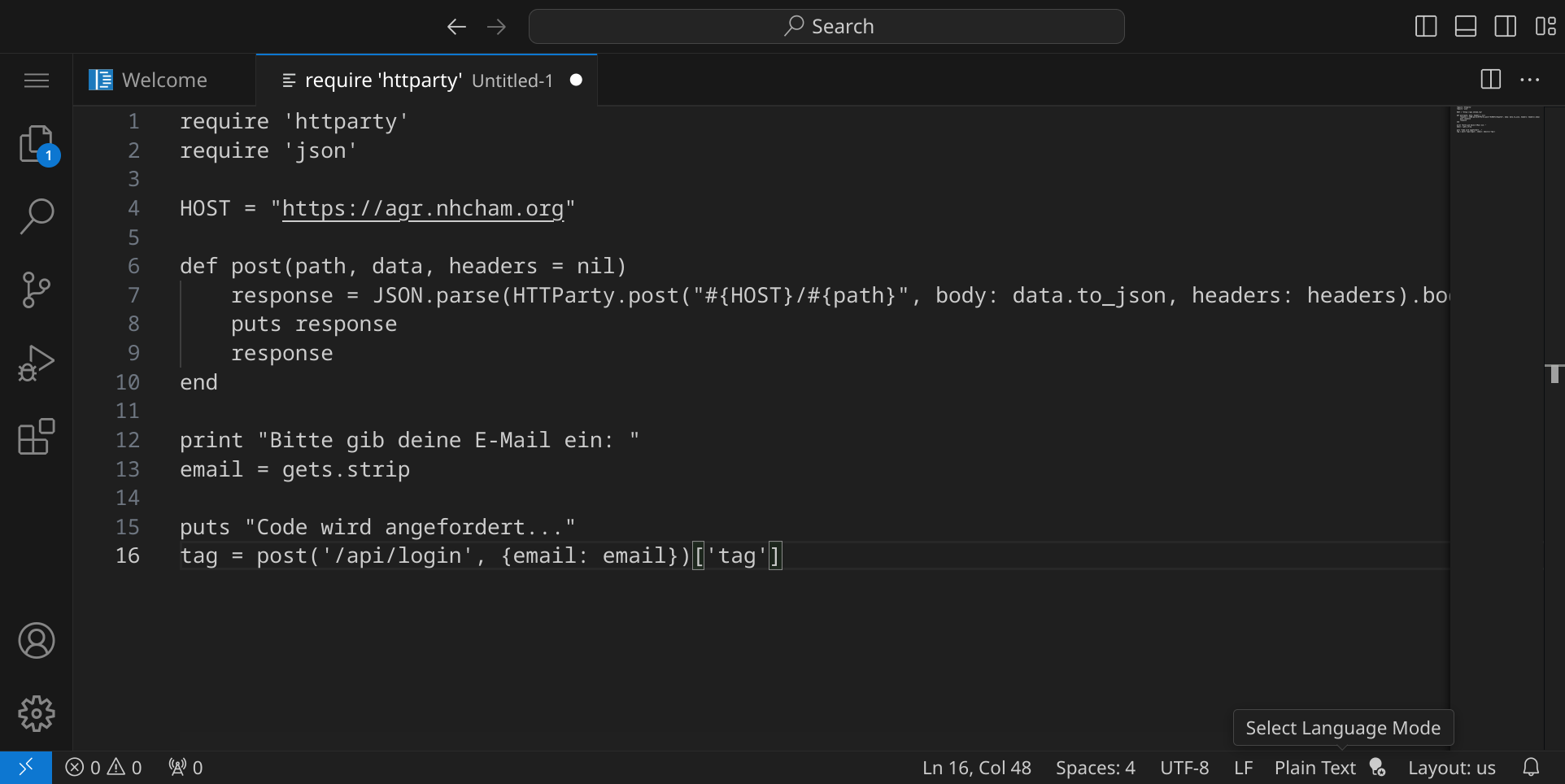The height and width of the screenshot is (784, 1565).
Task: Open the Search view in activity bar
Action: pos(37,216)
